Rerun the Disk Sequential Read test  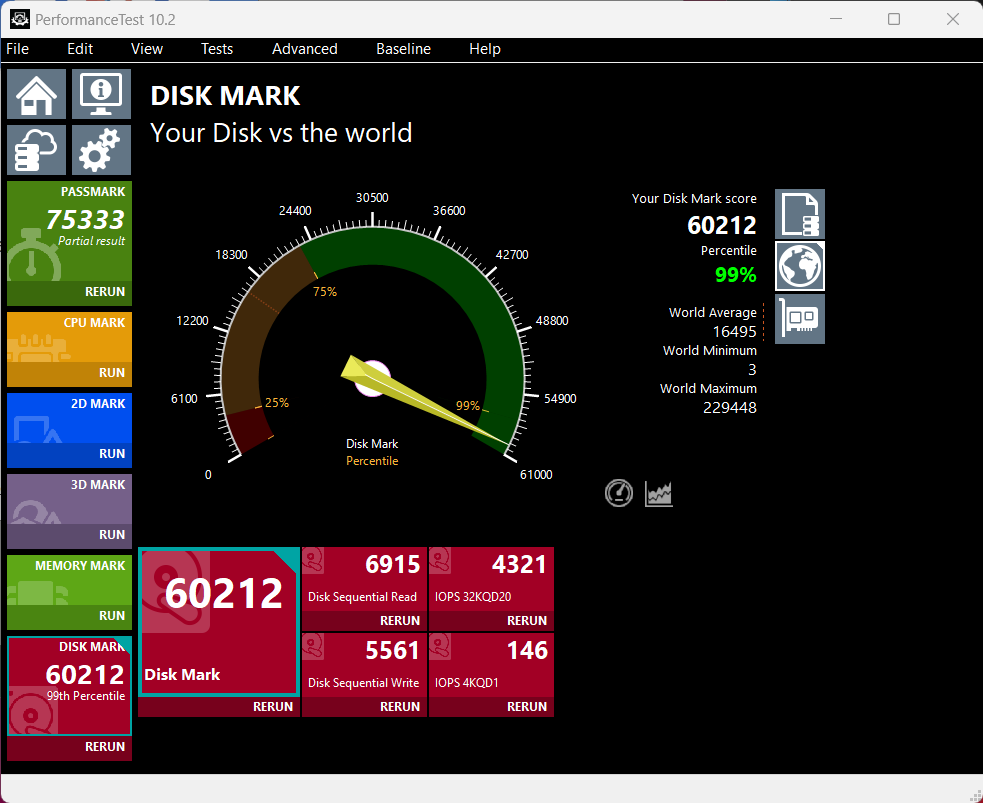[400, 621]
